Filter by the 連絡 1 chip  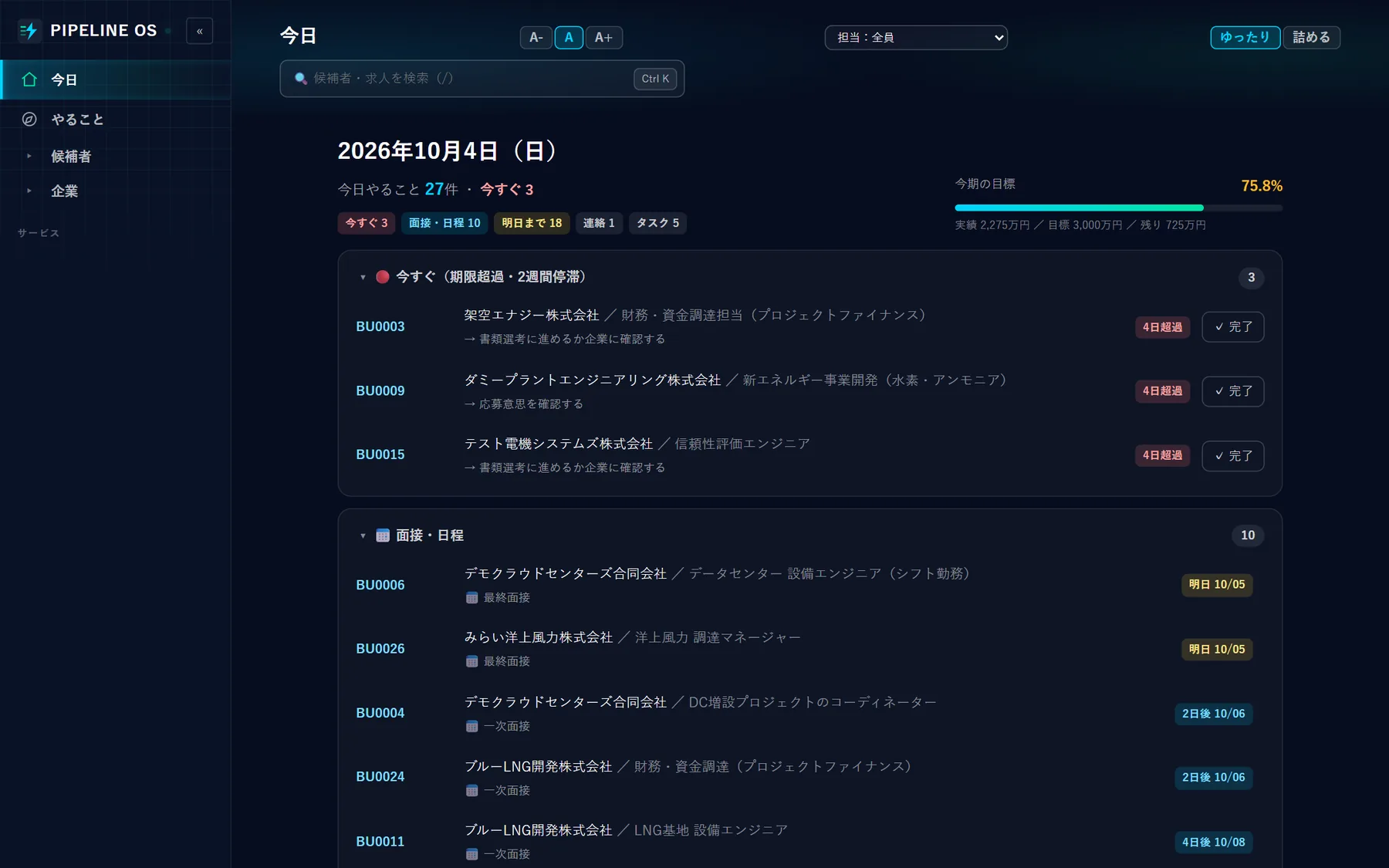[x=599, y=223]
